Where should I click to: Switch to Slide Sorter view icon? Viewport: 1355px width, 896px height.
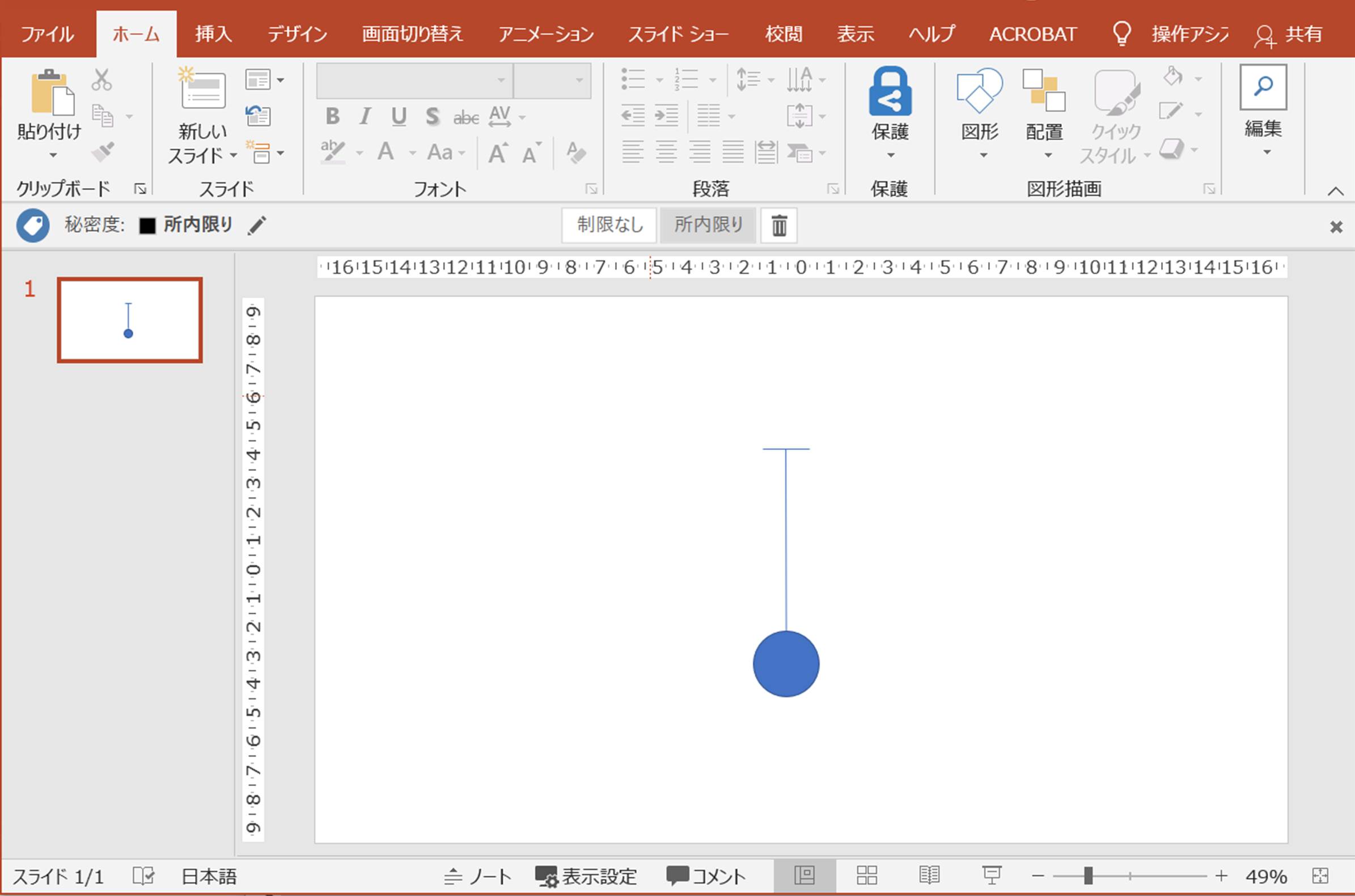[866, 876]
